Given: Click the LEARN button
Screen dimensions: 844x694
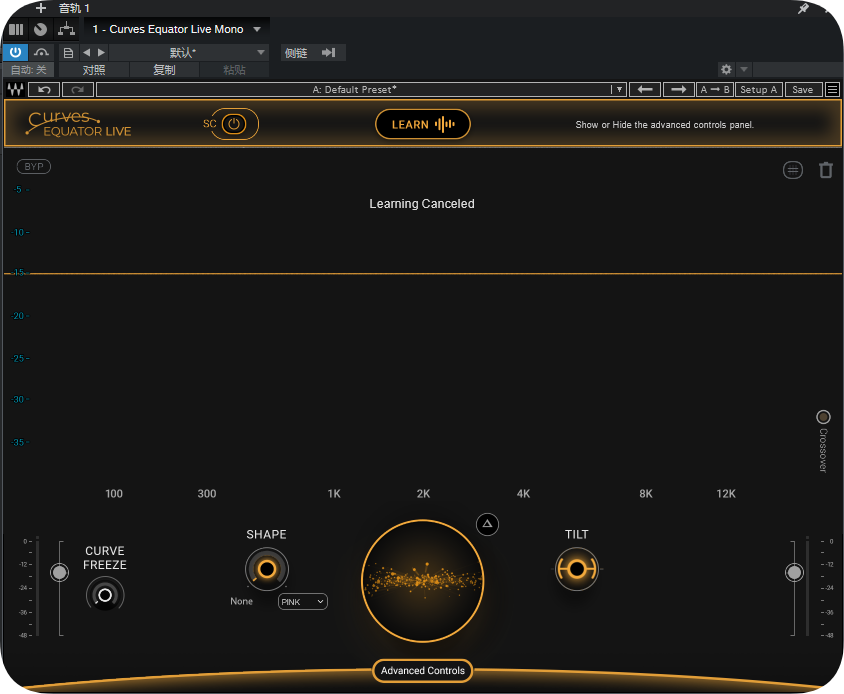Looking at the screenshot, I should [423, 124].
